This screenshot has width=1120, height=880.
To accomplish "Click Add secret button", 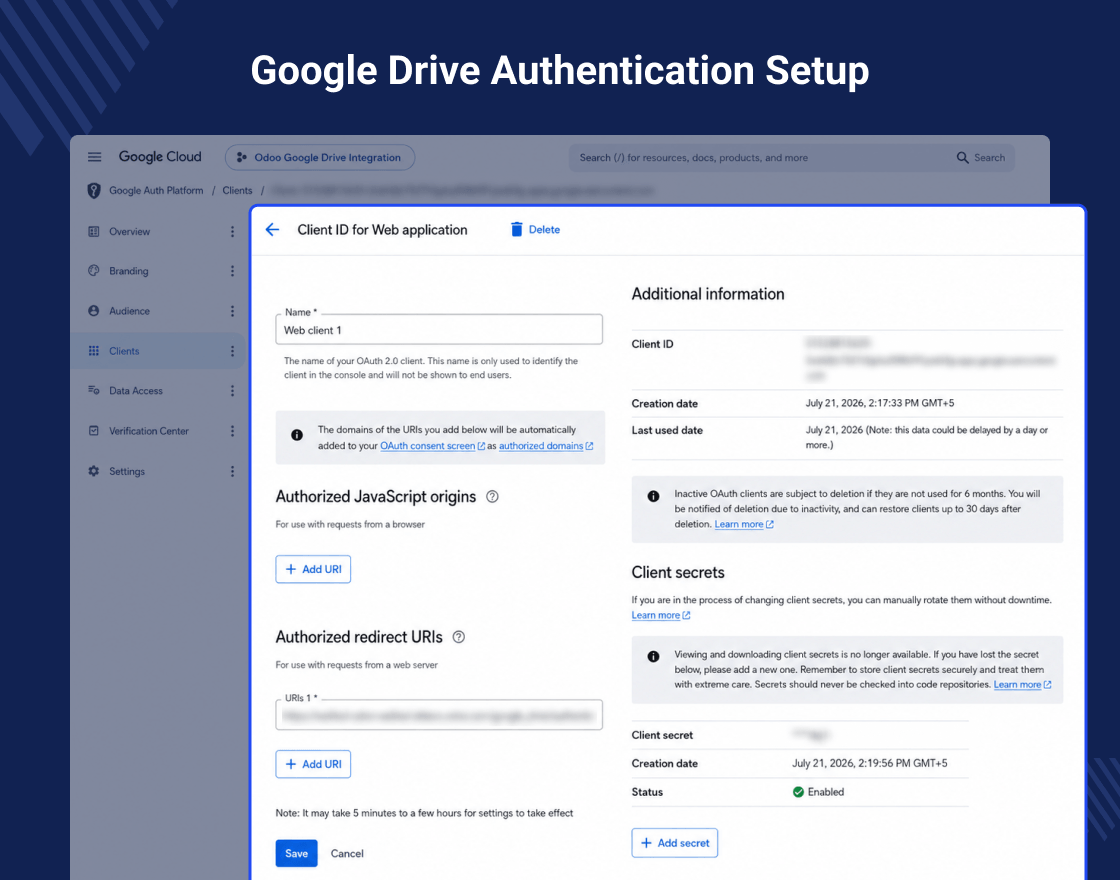I will [x=674, y=843].
